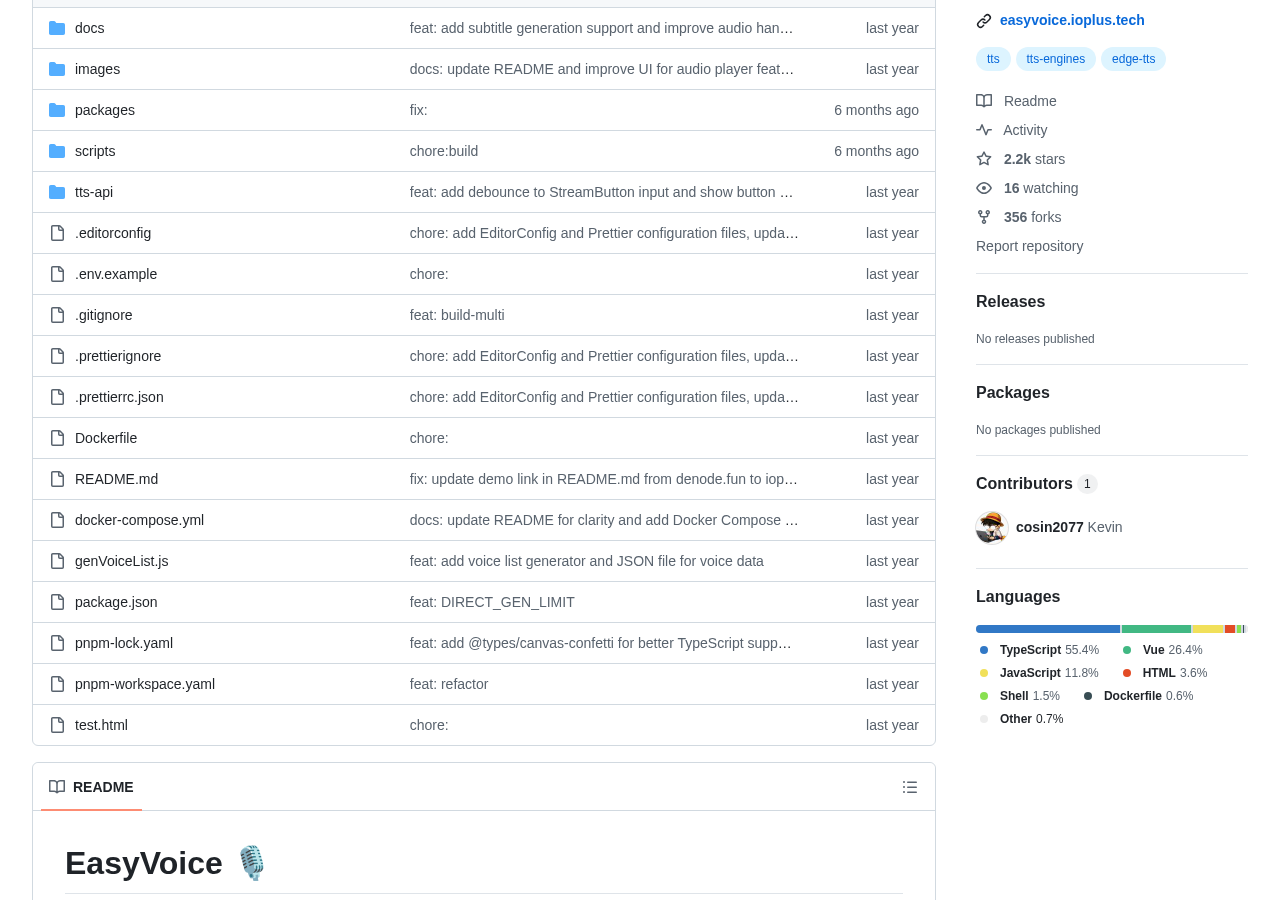
Task: Click the star icon next to 2.2k stars
Action: tap(984, 159)
